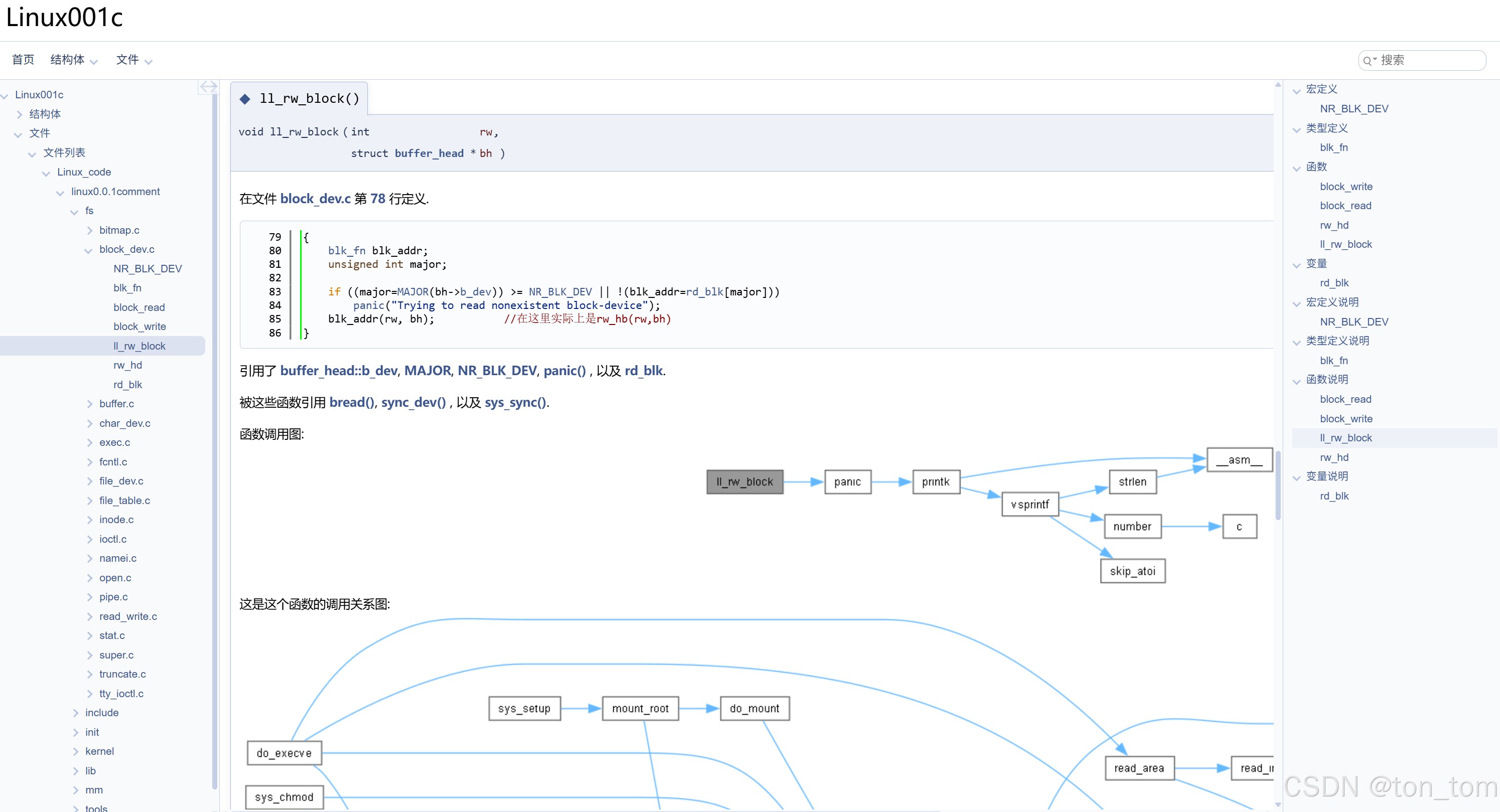Collapse the Linux_code folder node
The height and width of the screenshot is (812, 1500).
(x=47, y=173)
